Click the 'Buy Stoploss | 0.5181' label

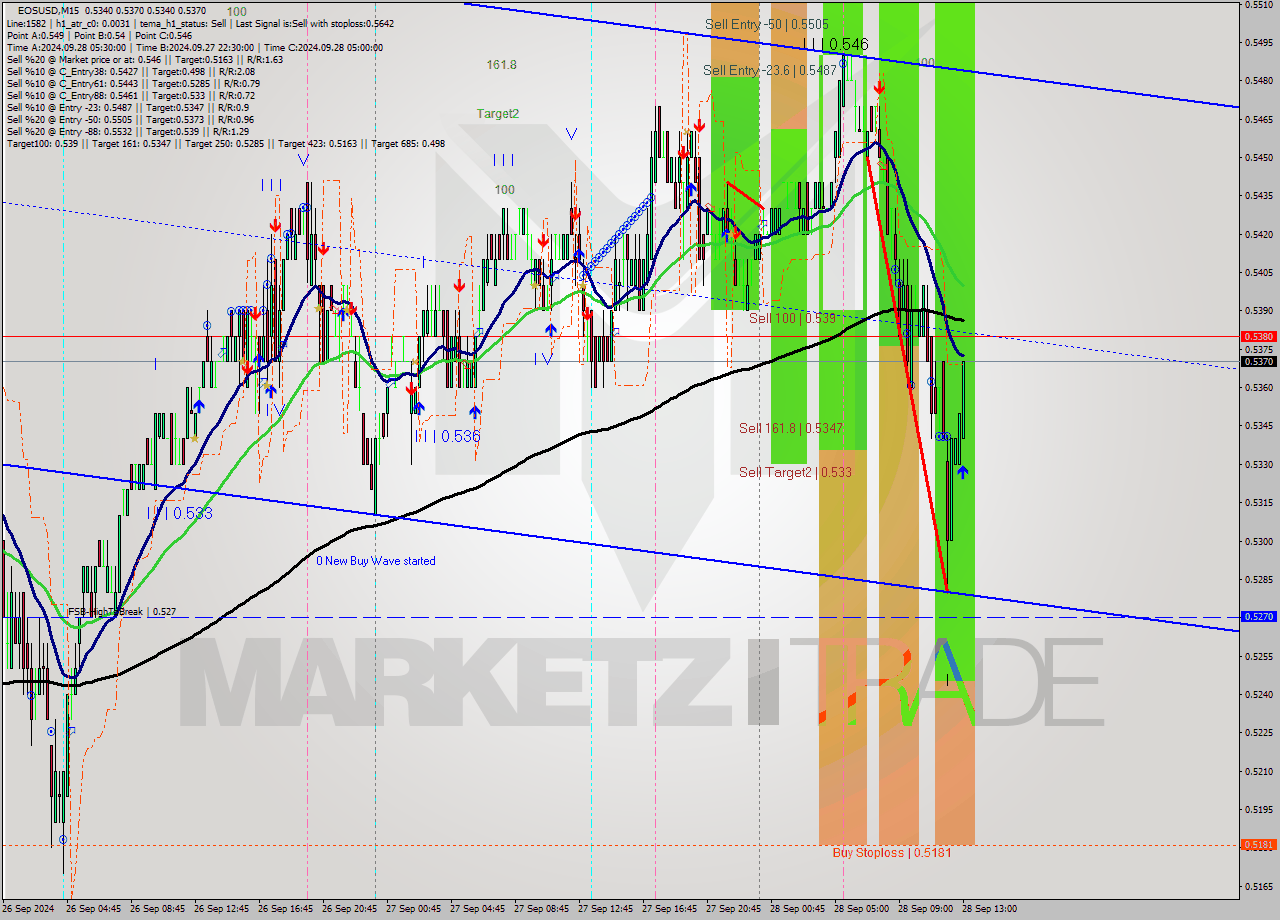click(x=892, y=853)
